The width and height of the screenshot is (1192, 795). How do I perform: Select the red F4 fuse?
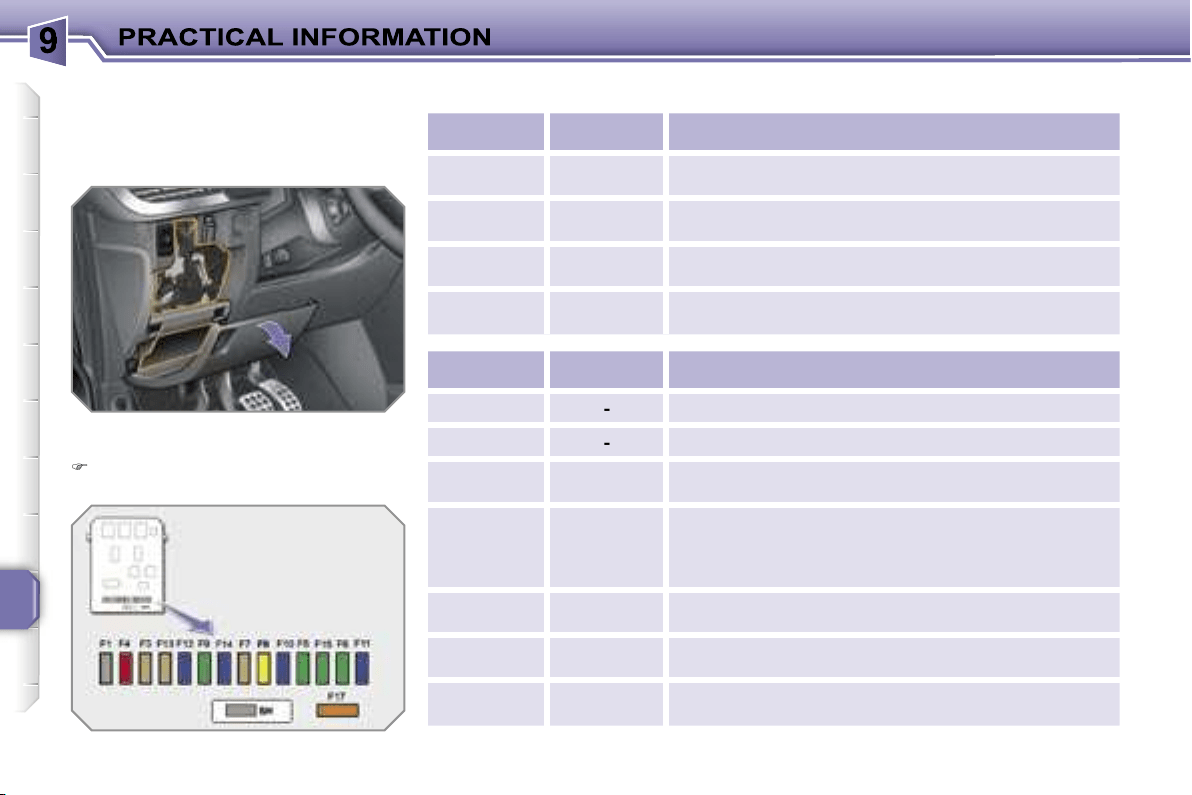125,668
